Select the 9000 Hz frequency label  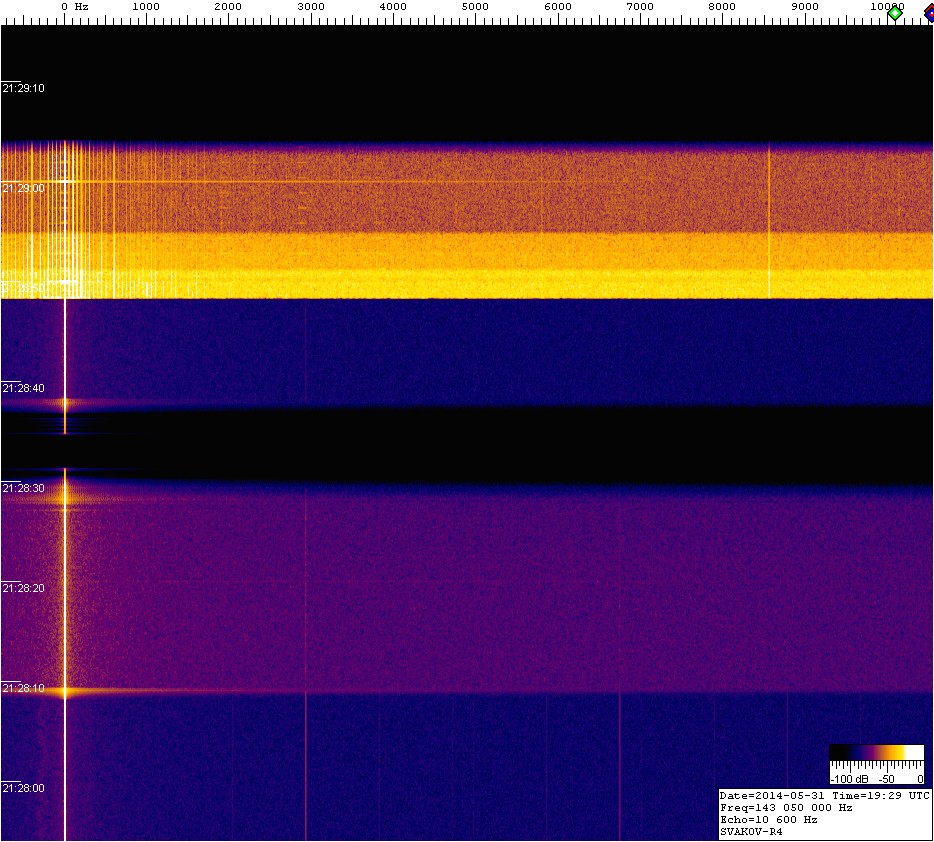click(x=804, y=7)
